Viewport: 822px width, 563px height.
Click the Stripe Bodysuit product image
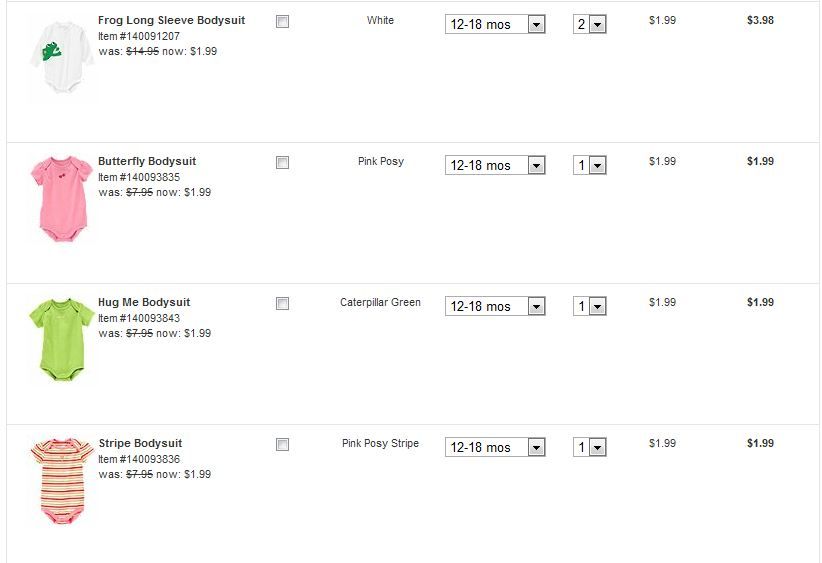click(x=61, y=479)
